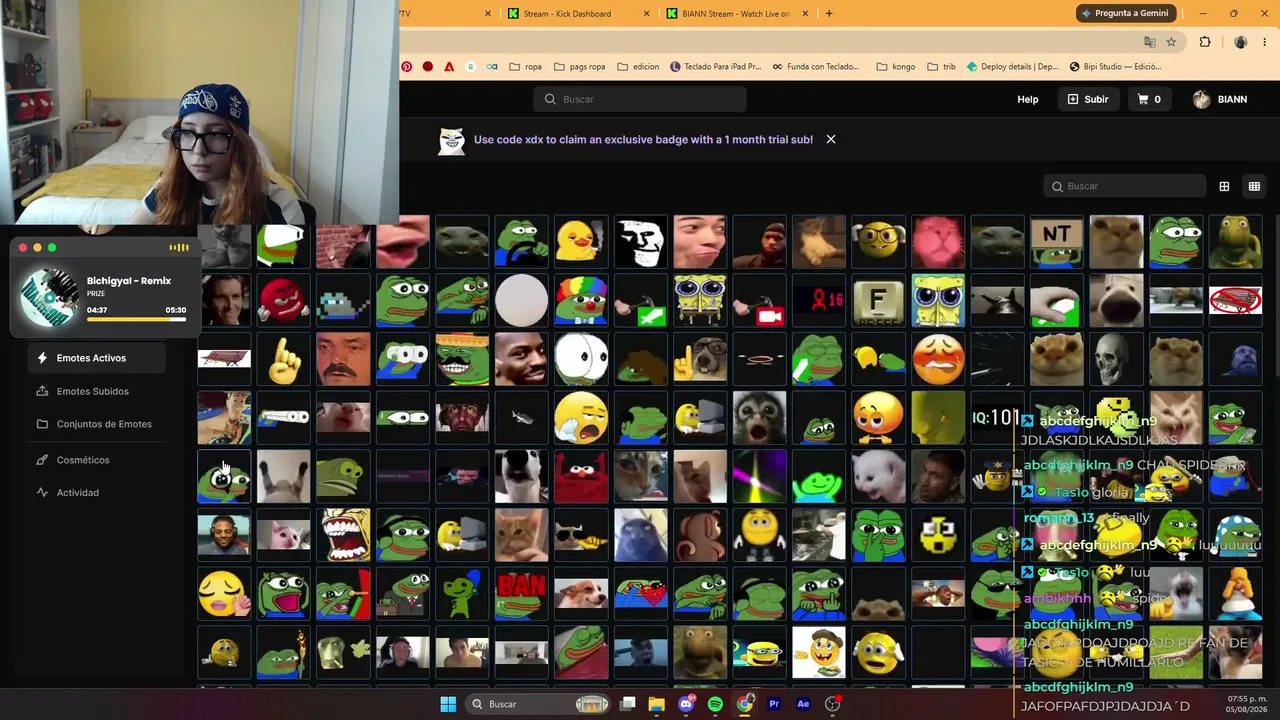The height and width of the screenshot is (720, 1280).
Task: Launch After Effects from the taskbar
Action: point(803,704)
